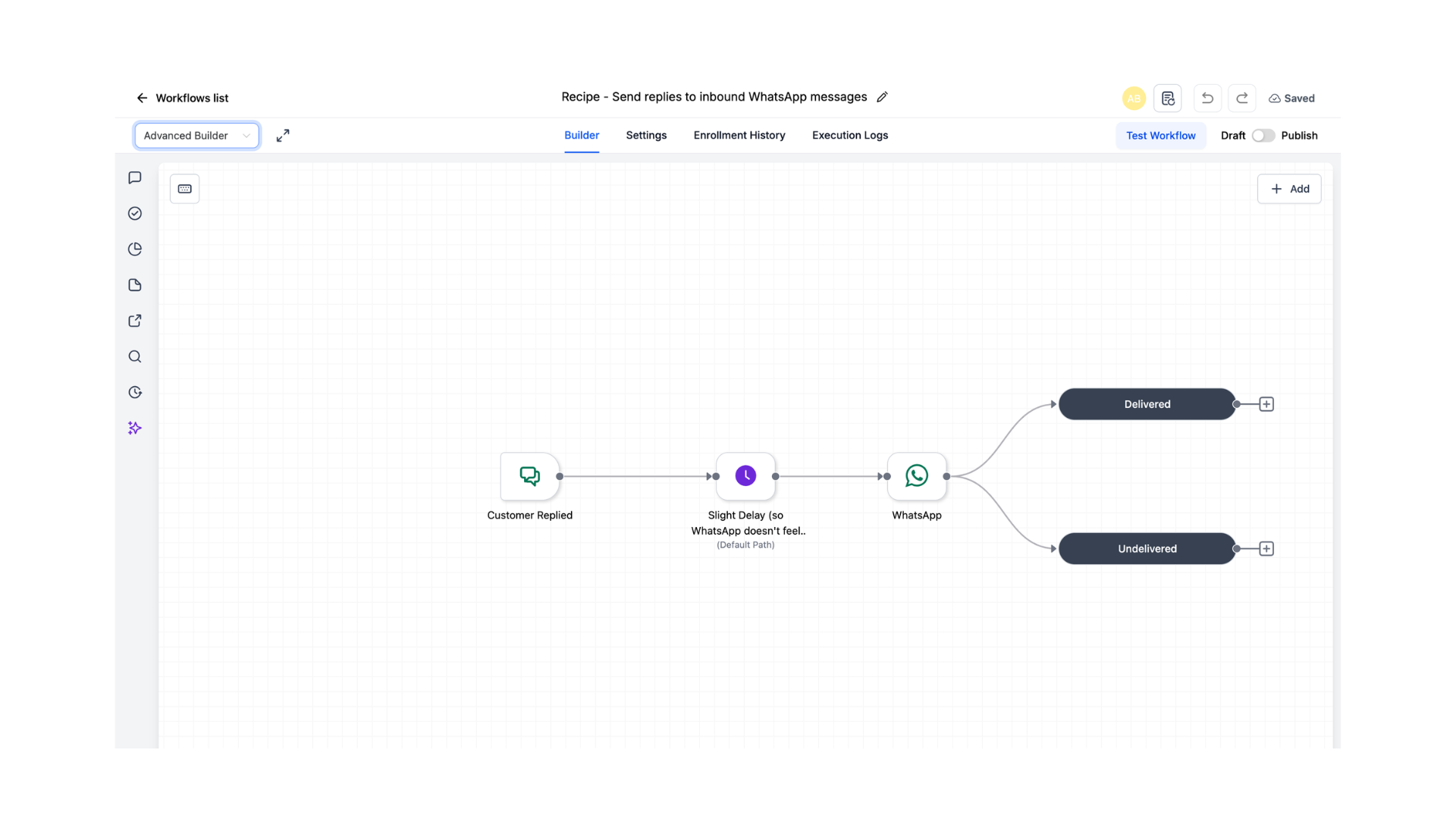1456x819 pixels.
Task: Add step after Delivered branch
Action: click(x=1266, y=404)
